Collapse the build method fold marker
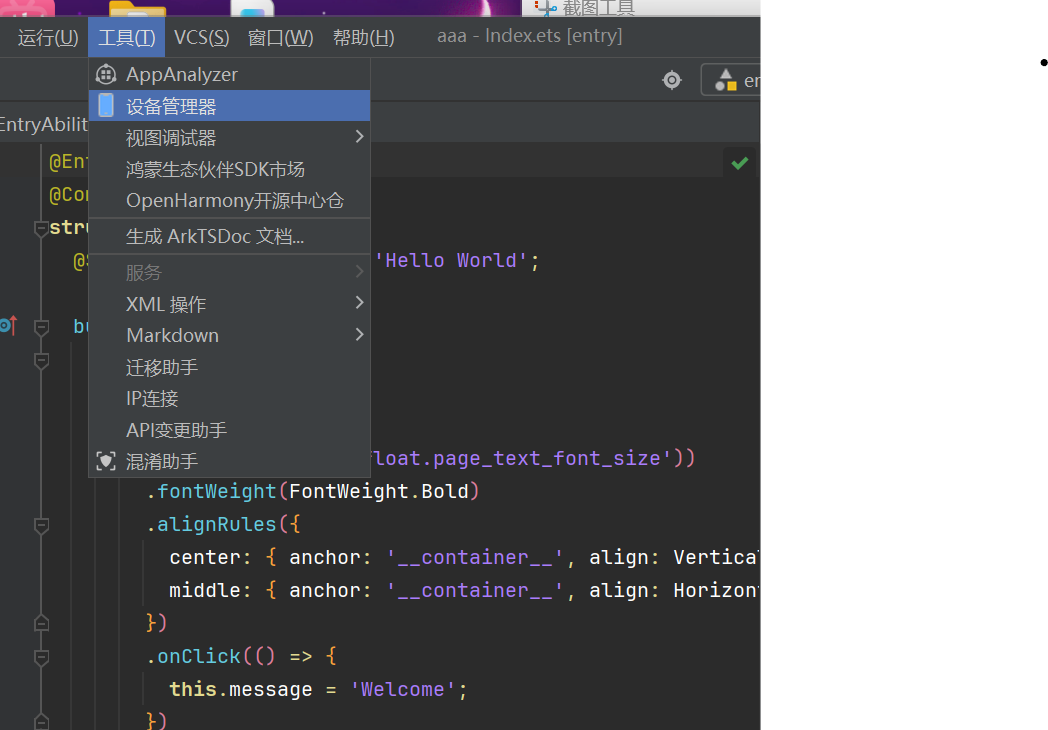Viewport: 1048px width, 730px height. click(x=41, y=327)
